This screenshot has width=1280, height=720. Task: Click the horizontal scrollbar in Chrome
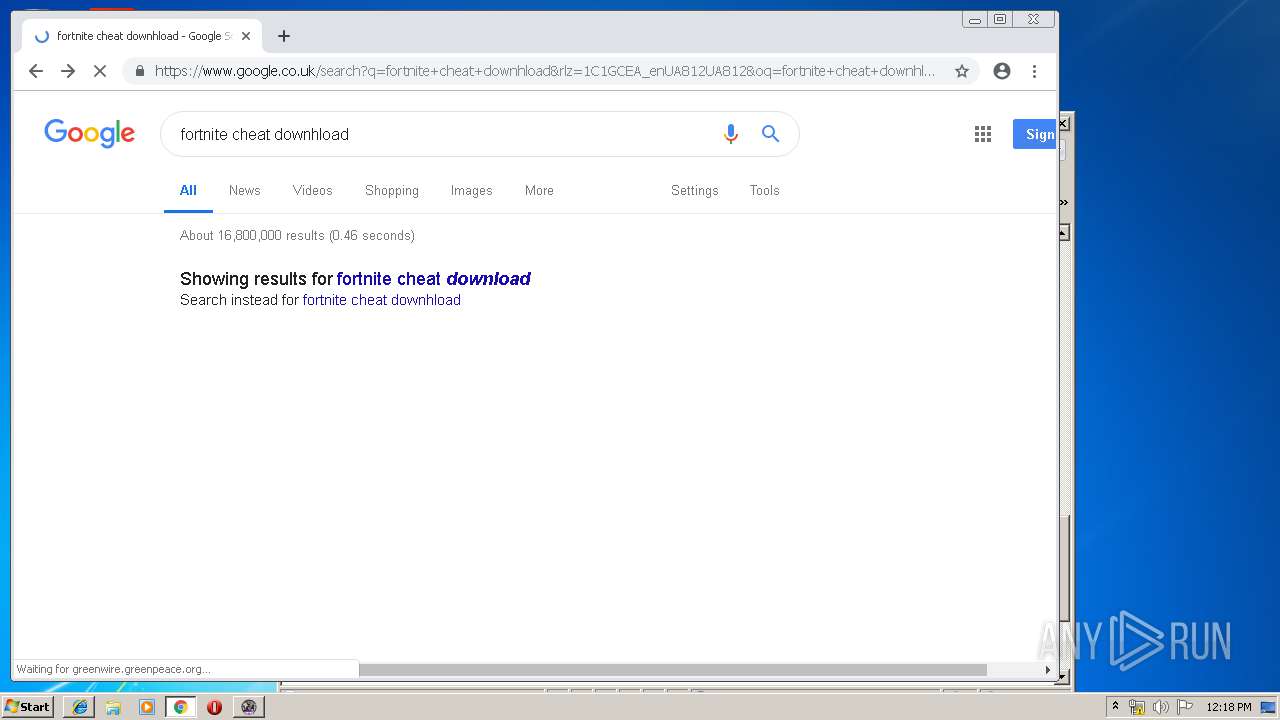point(673,670)
